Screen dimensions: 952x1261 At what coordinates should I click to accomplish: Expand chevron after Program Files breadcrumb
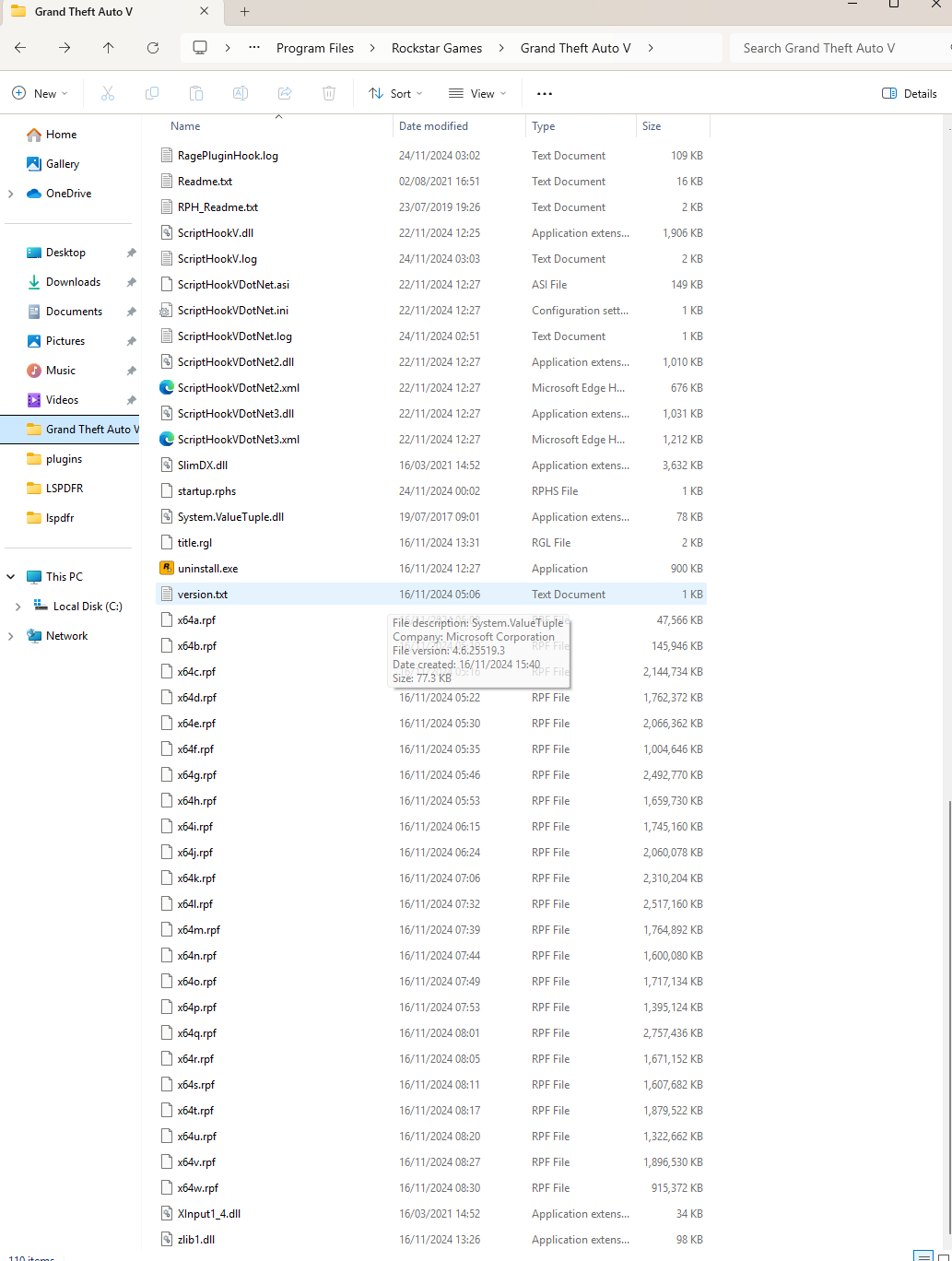point(372,48)
